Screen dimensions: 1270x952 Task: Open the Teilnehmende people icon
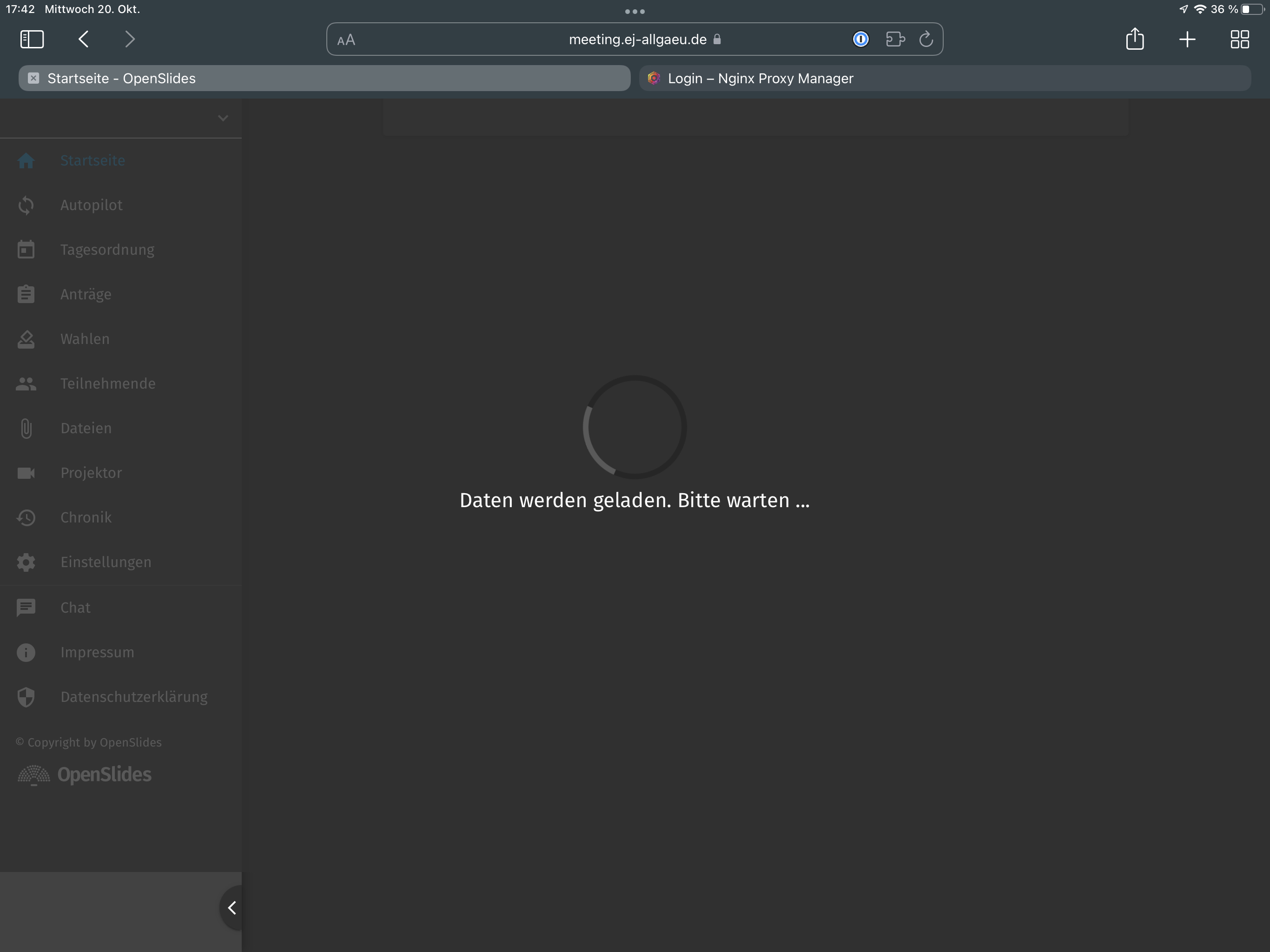point(26,383)
